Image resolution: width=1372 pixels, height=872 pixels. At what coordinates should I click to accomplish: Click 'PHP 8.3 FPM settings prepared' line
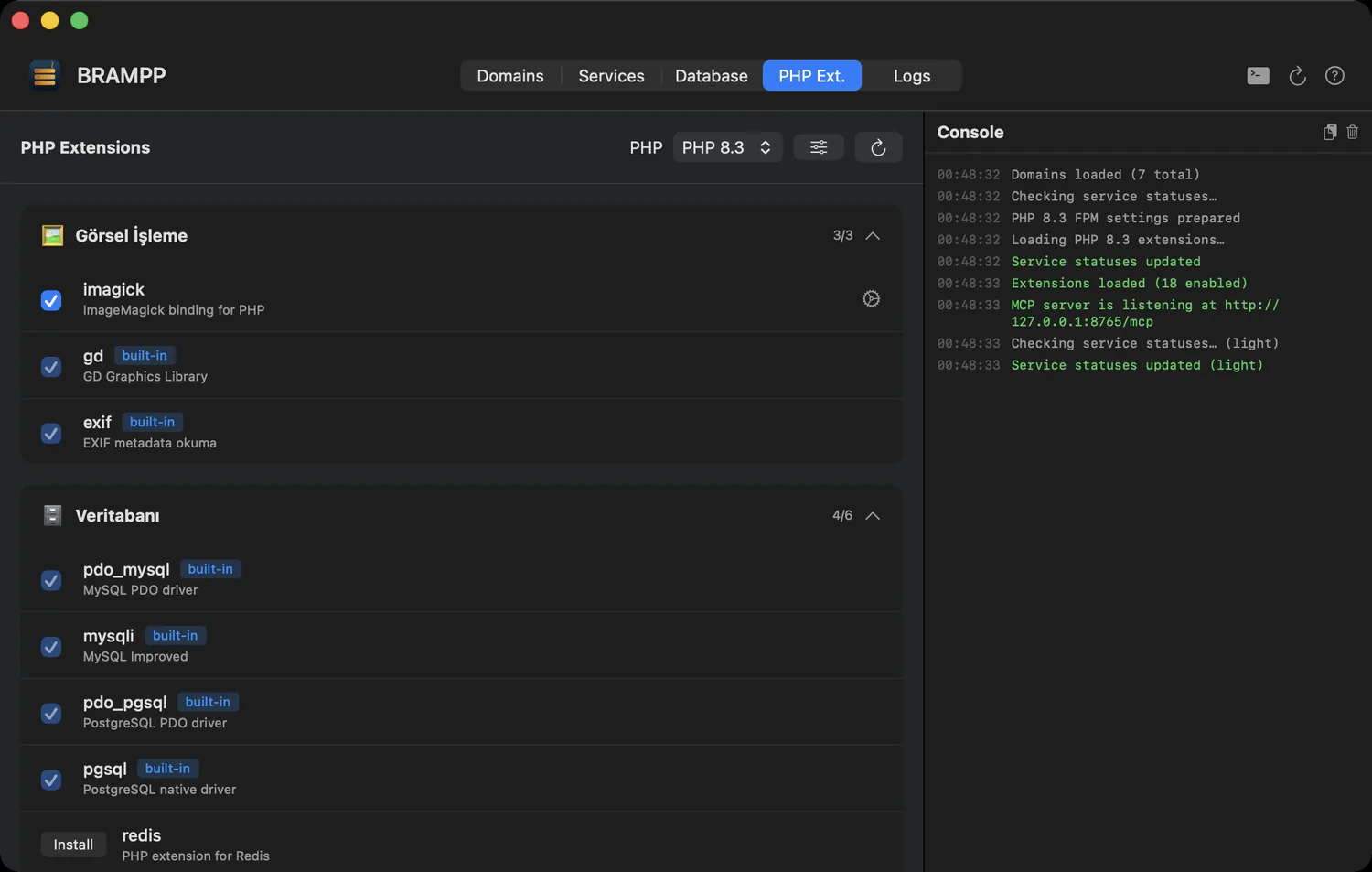[1125, 218]
